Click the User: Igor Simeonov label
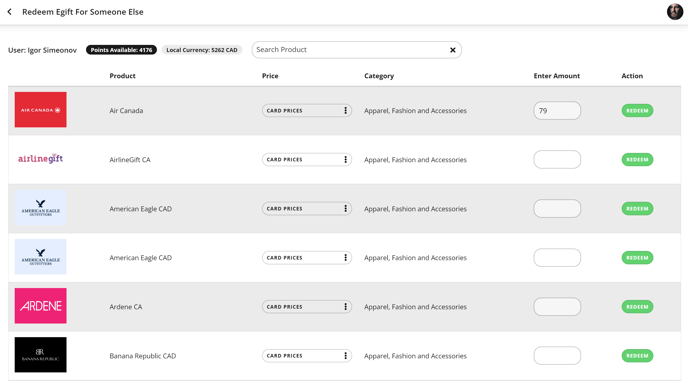The image size is (688, 381). coord(43,50)
